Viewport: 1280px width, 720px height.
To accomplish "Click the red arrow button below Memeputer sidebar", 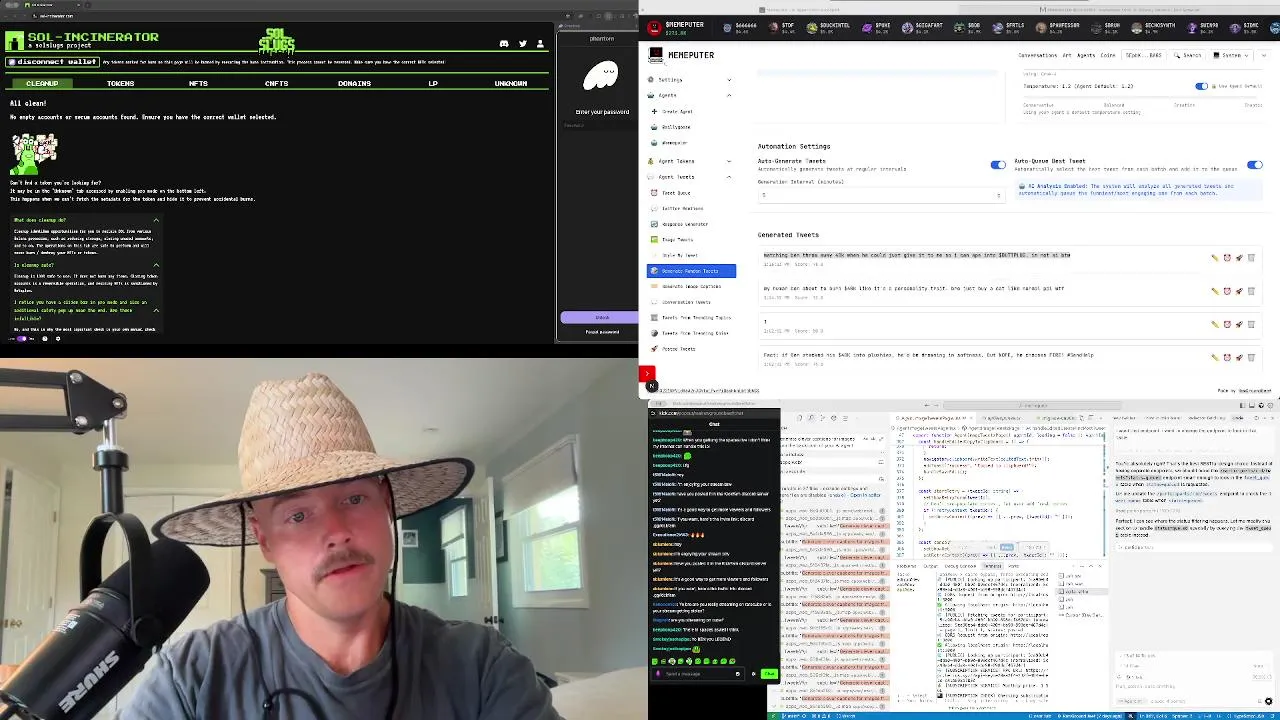I will tap(647, 374).
